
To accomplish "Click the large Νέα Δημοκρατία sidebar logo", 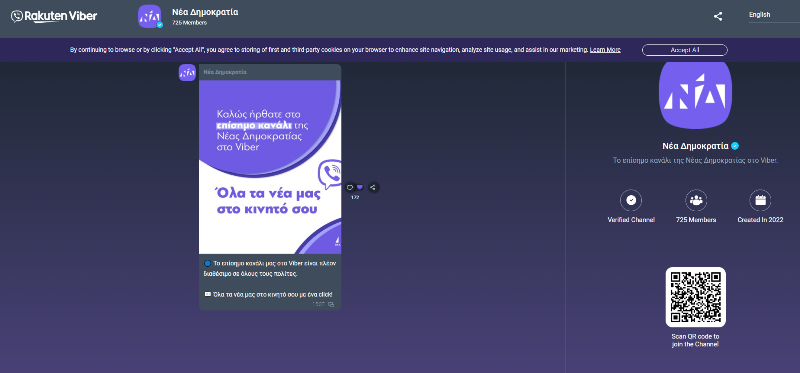I will [x=695, y=95].
